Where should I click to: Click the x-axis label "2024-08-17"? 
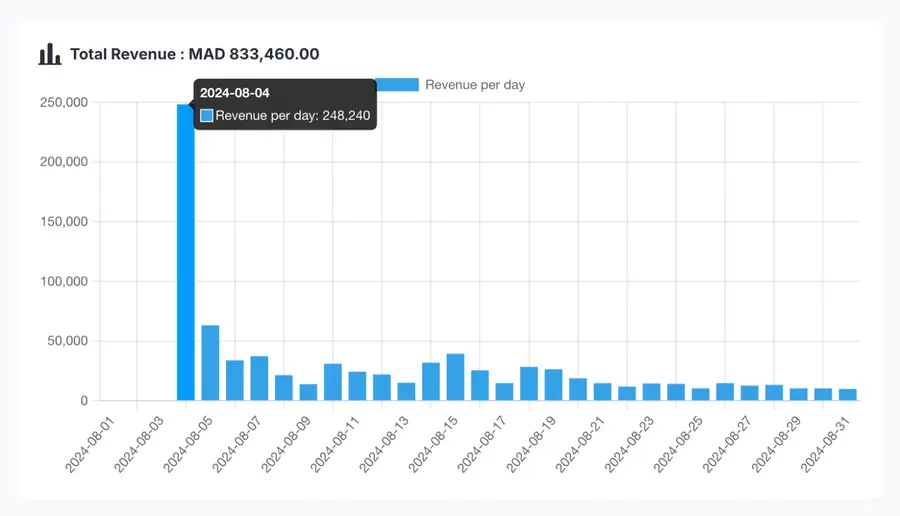[482, 444]
